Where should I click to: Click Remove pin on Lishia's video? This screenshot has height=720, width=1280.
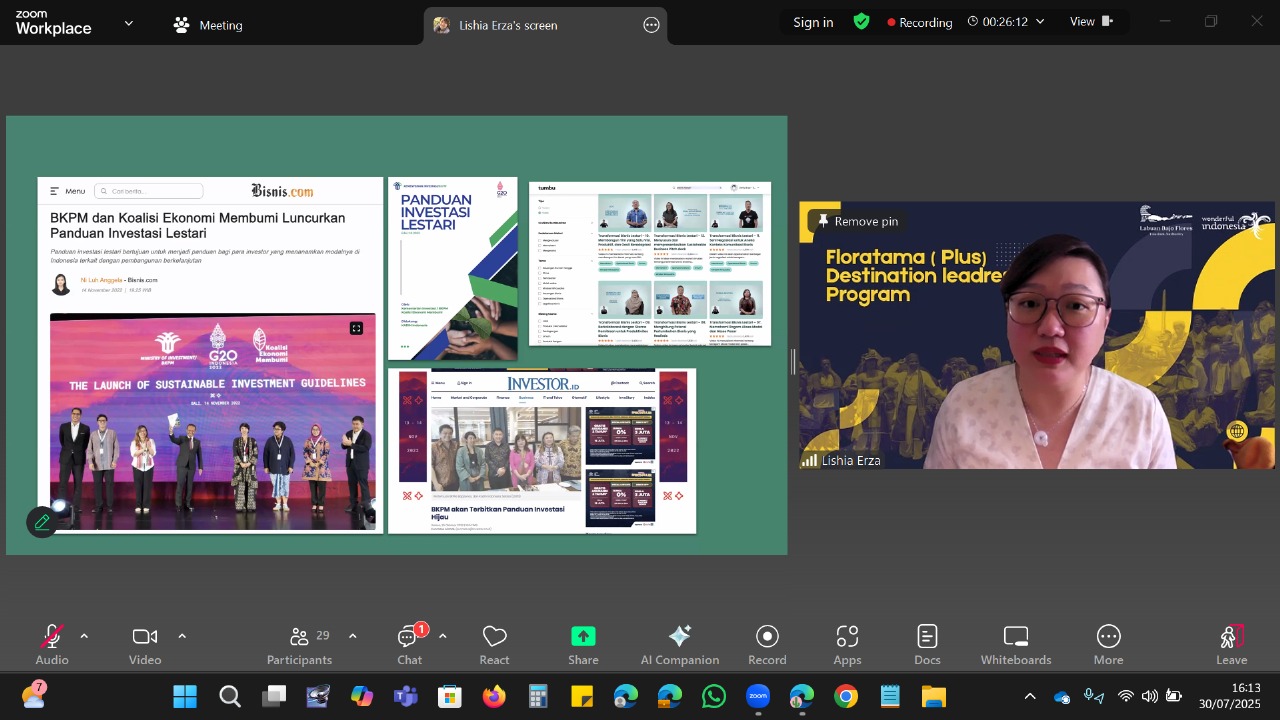857,221
